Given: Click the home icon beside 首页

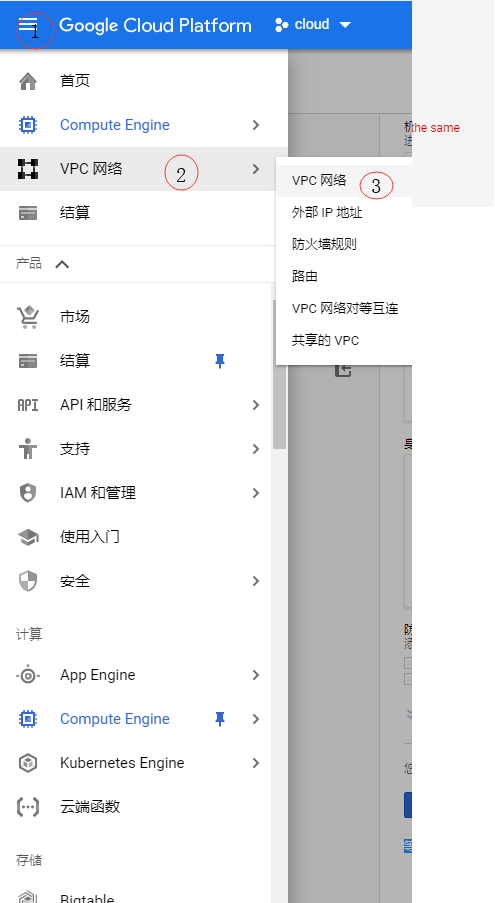Looking at the screenshot, I should pos(28,81).
